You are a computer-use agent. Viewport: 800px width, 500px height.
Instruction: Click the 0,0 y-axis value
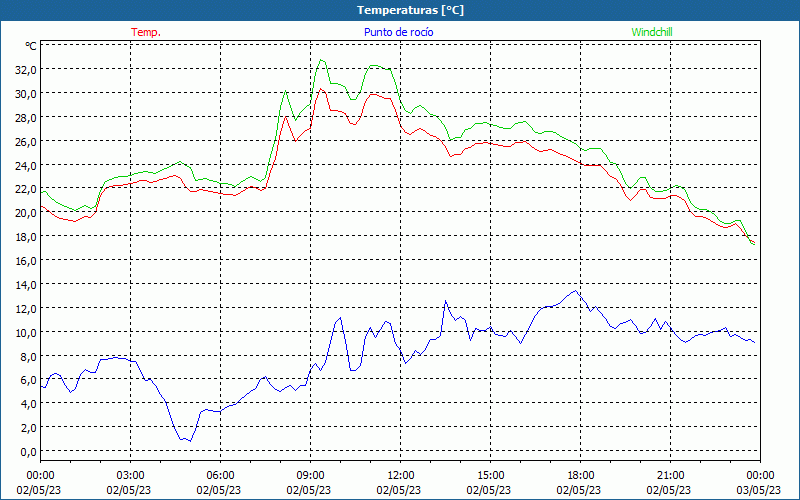[28, 452]
